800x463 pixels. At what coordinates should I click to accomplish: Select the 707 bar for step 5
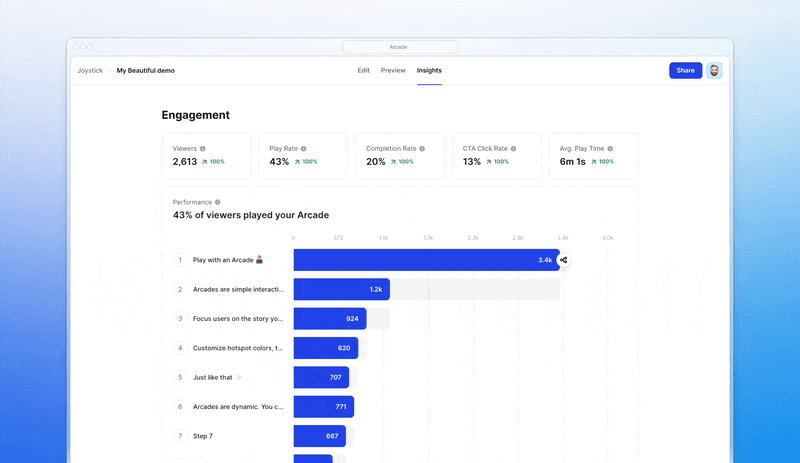[321, 377]
